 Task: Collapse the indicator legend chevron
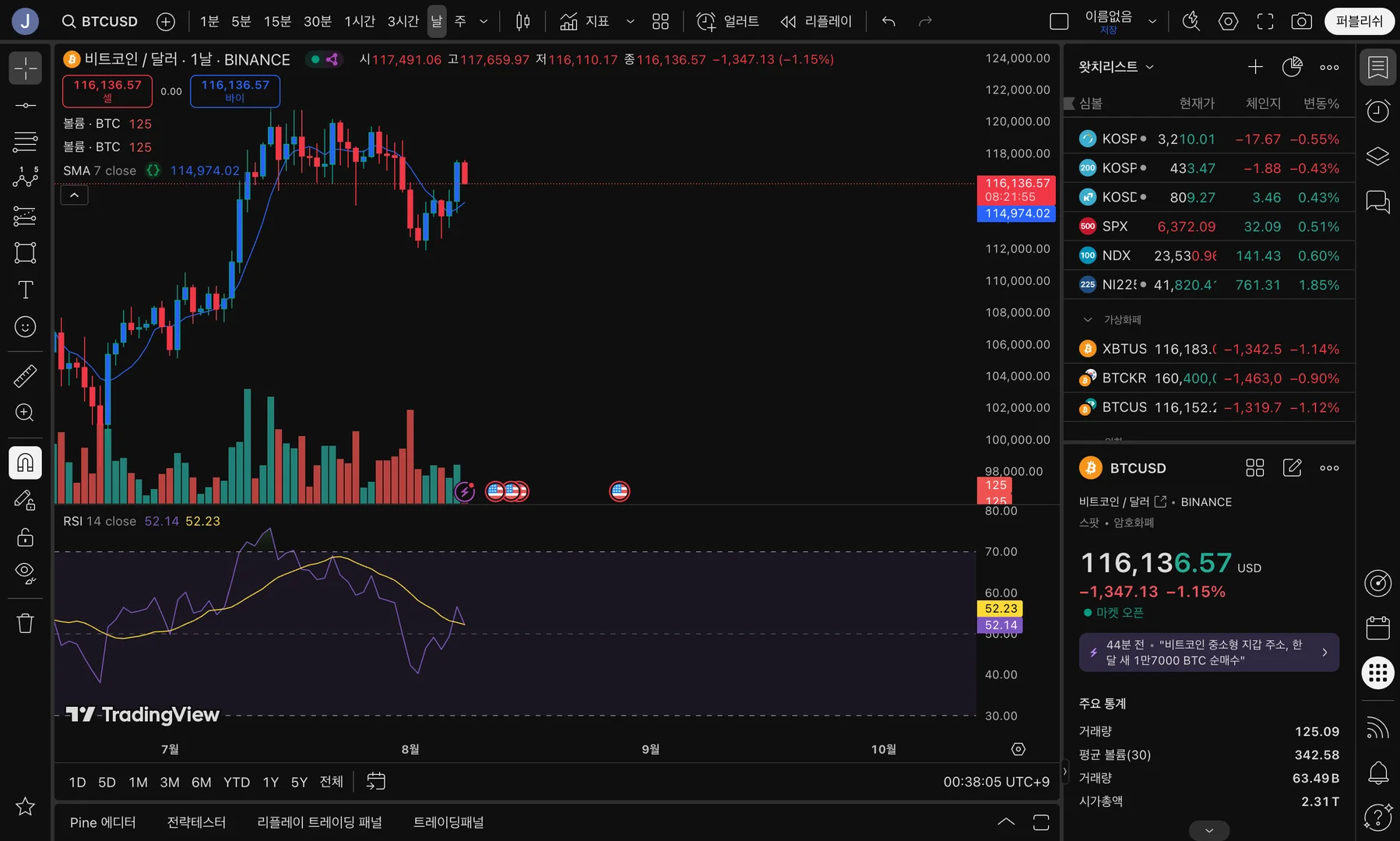(74, 195)
